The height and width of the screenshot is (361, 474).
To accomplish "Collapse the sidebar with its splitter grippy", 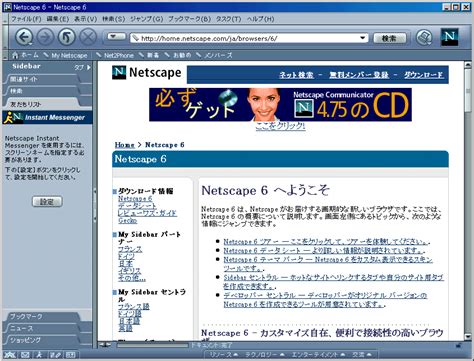I will [x=95, y=205].
